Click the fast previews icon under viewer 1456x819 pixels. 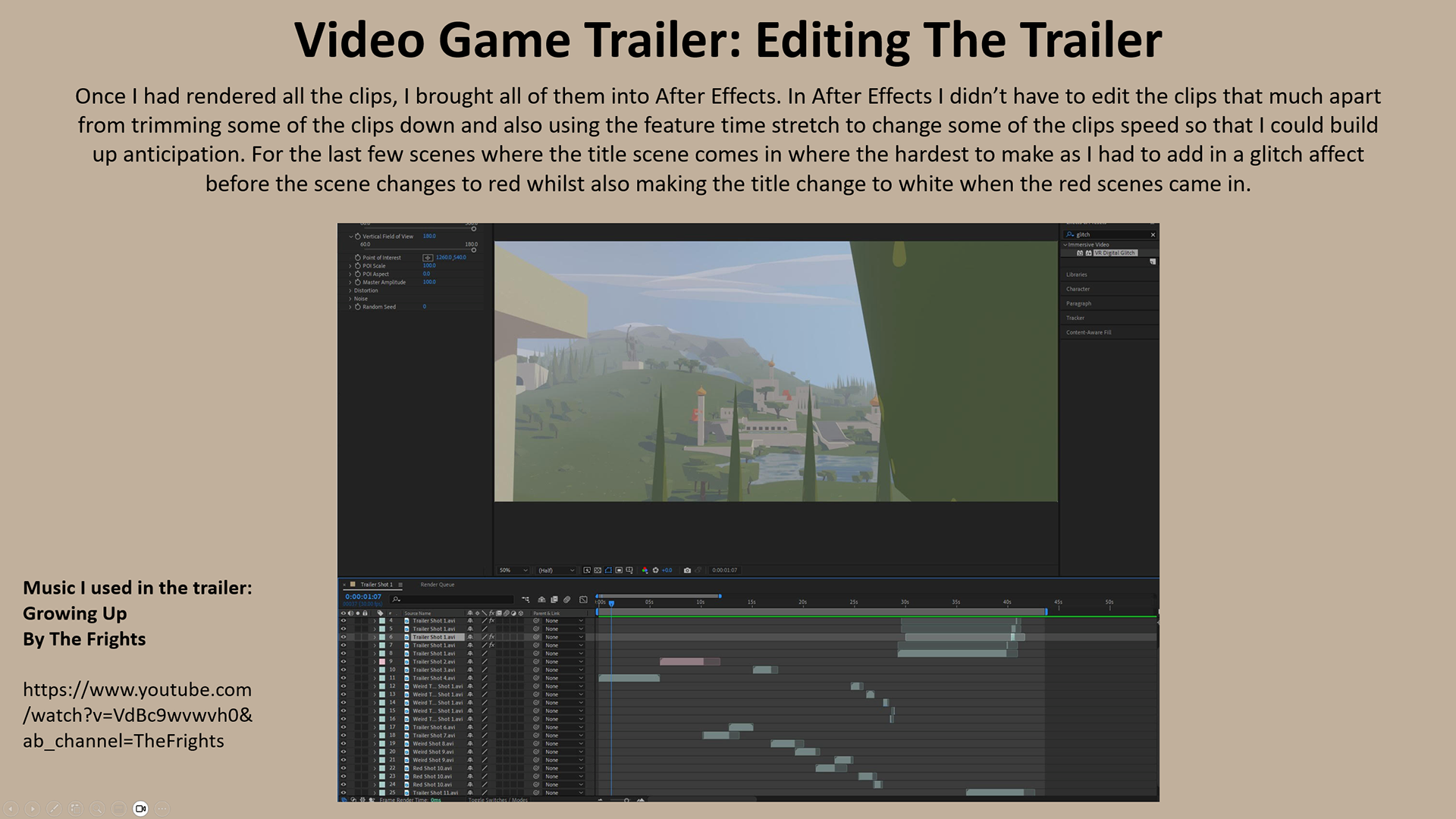(587, 570)
